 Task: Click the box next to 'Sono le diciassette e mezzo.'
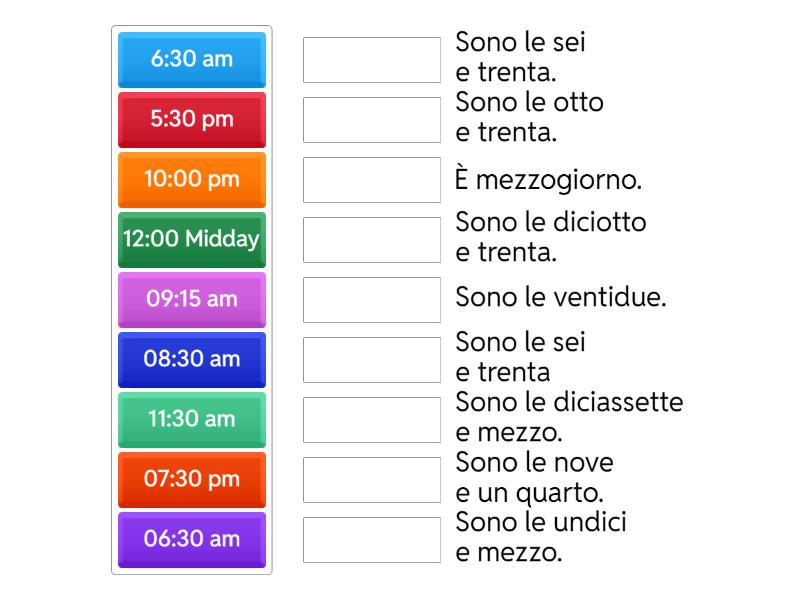371,419
